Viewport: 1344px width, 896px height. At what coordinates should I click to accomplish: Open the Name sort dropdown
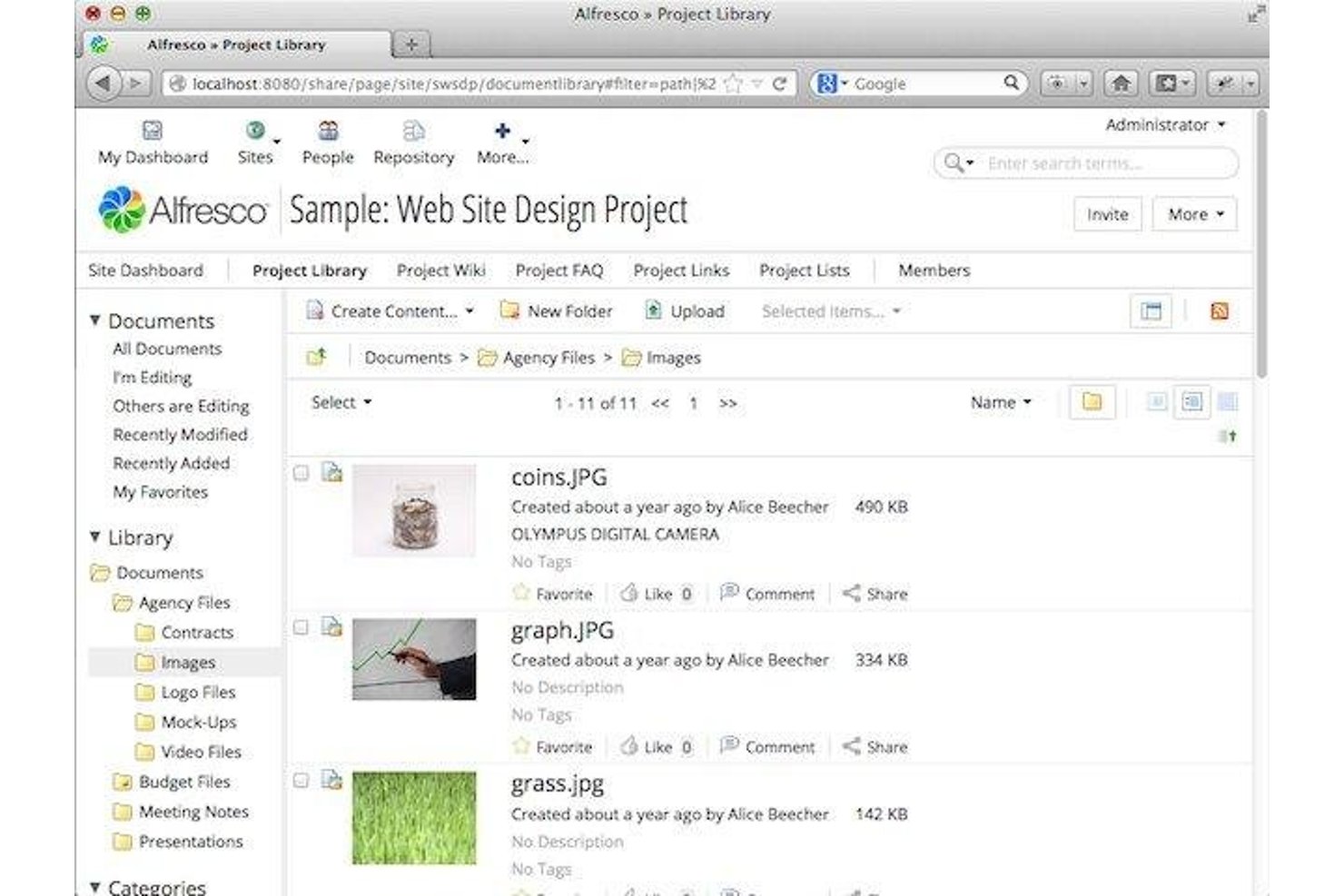tap(1001, 402)
